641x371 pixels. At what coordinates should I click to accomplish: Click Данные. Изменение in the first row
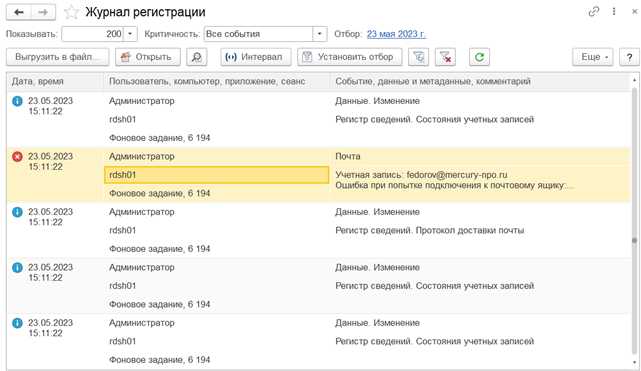point(377,101)
